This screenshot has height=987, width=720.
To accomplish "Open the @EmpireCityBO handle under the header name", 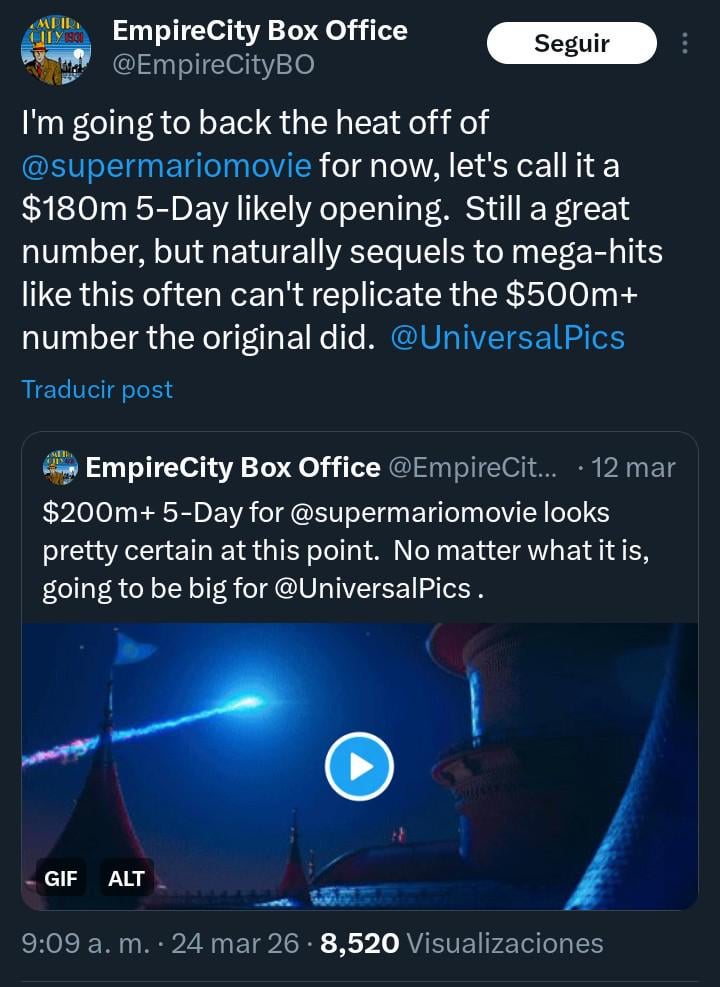I will tap(214, 65).
